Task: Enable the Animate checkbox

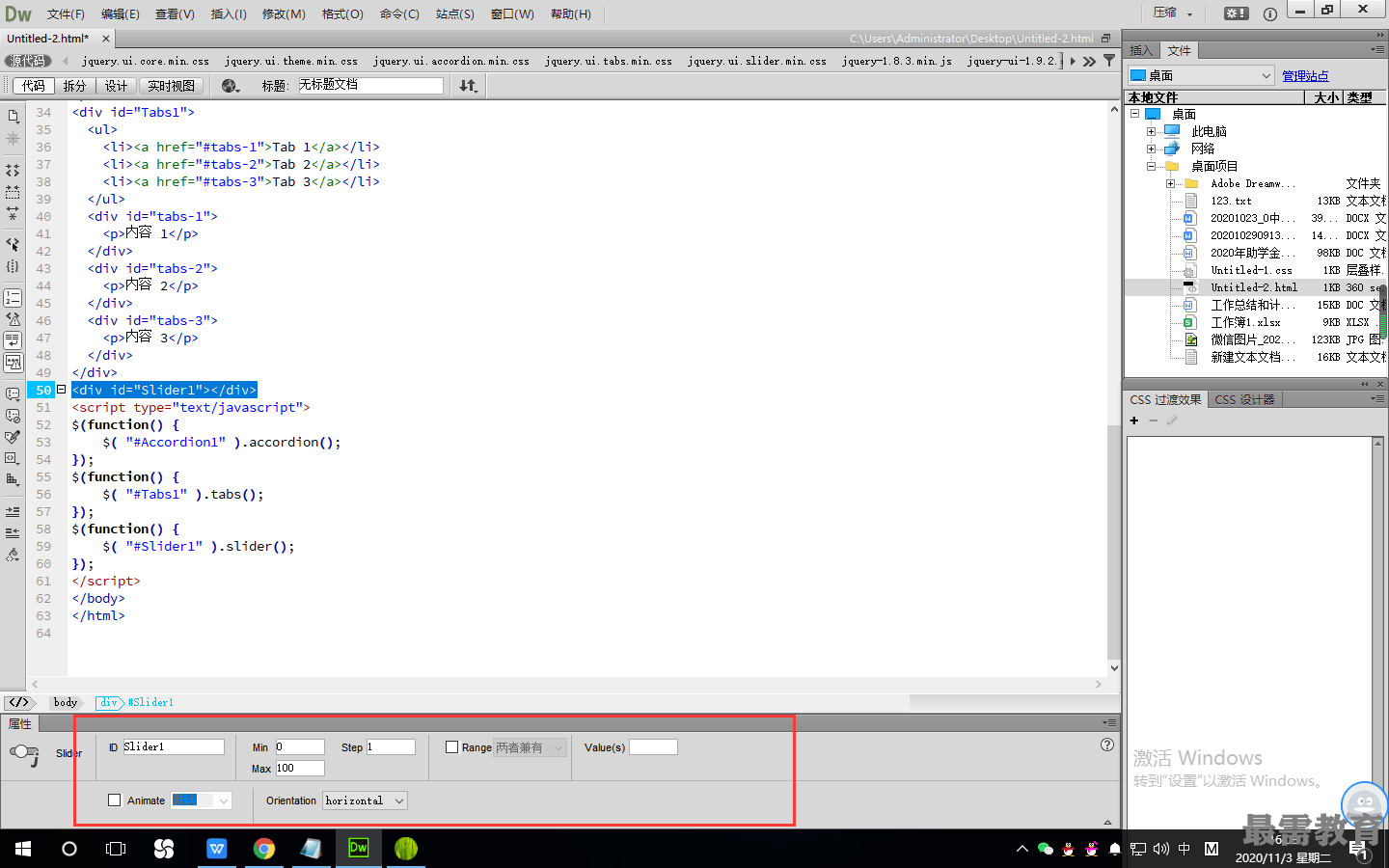Action: [x=115, y=800]
